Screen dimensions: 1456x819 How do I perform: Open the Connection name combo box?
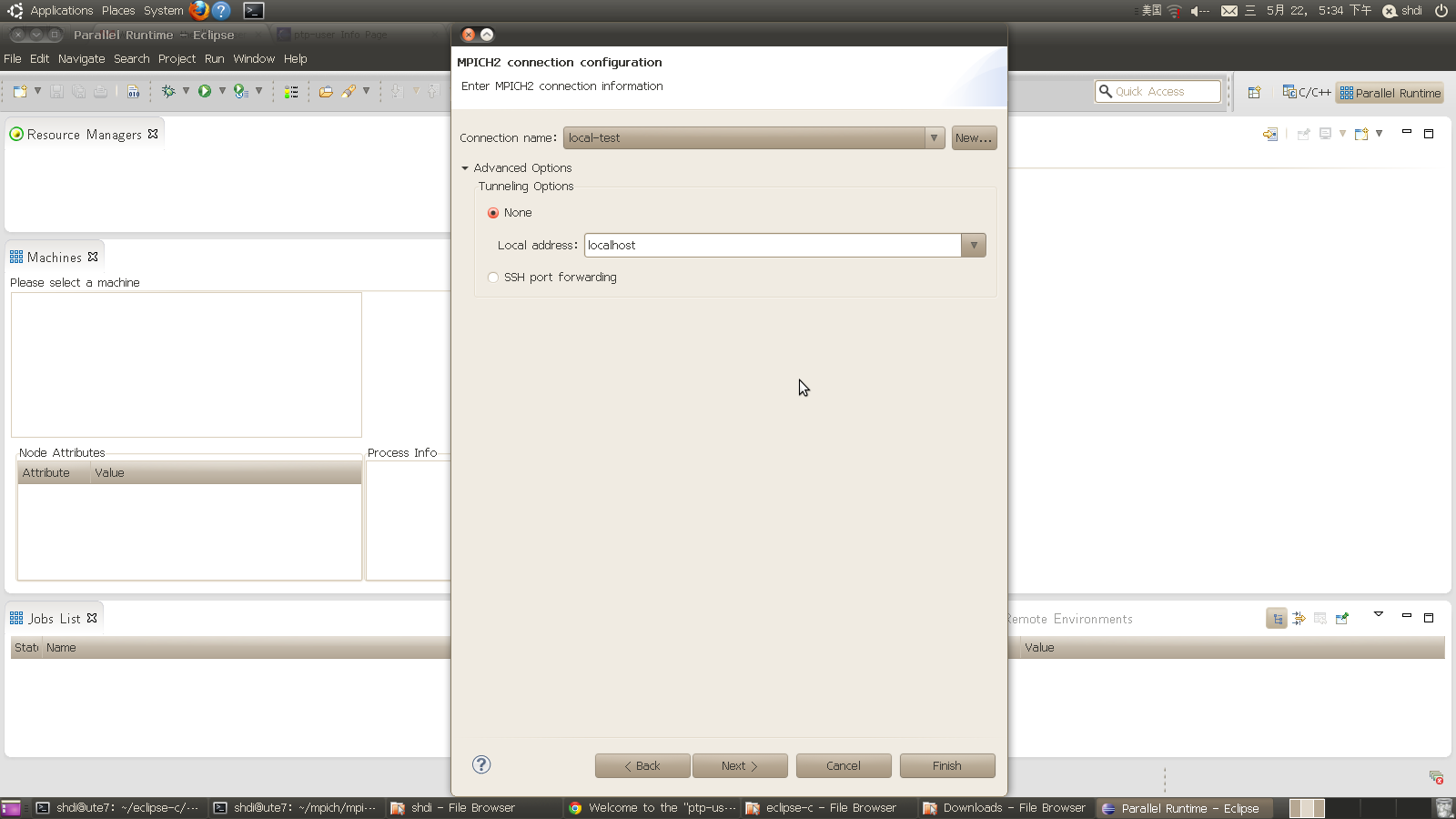753,138
